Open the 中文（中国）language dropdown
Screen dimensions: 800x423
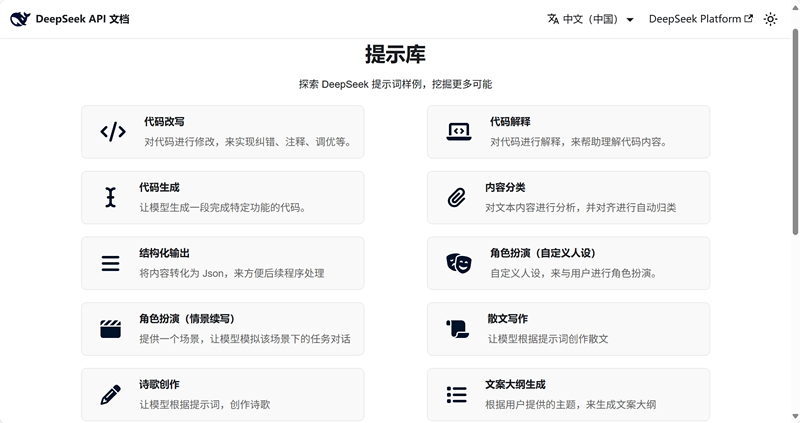(590, 19)
